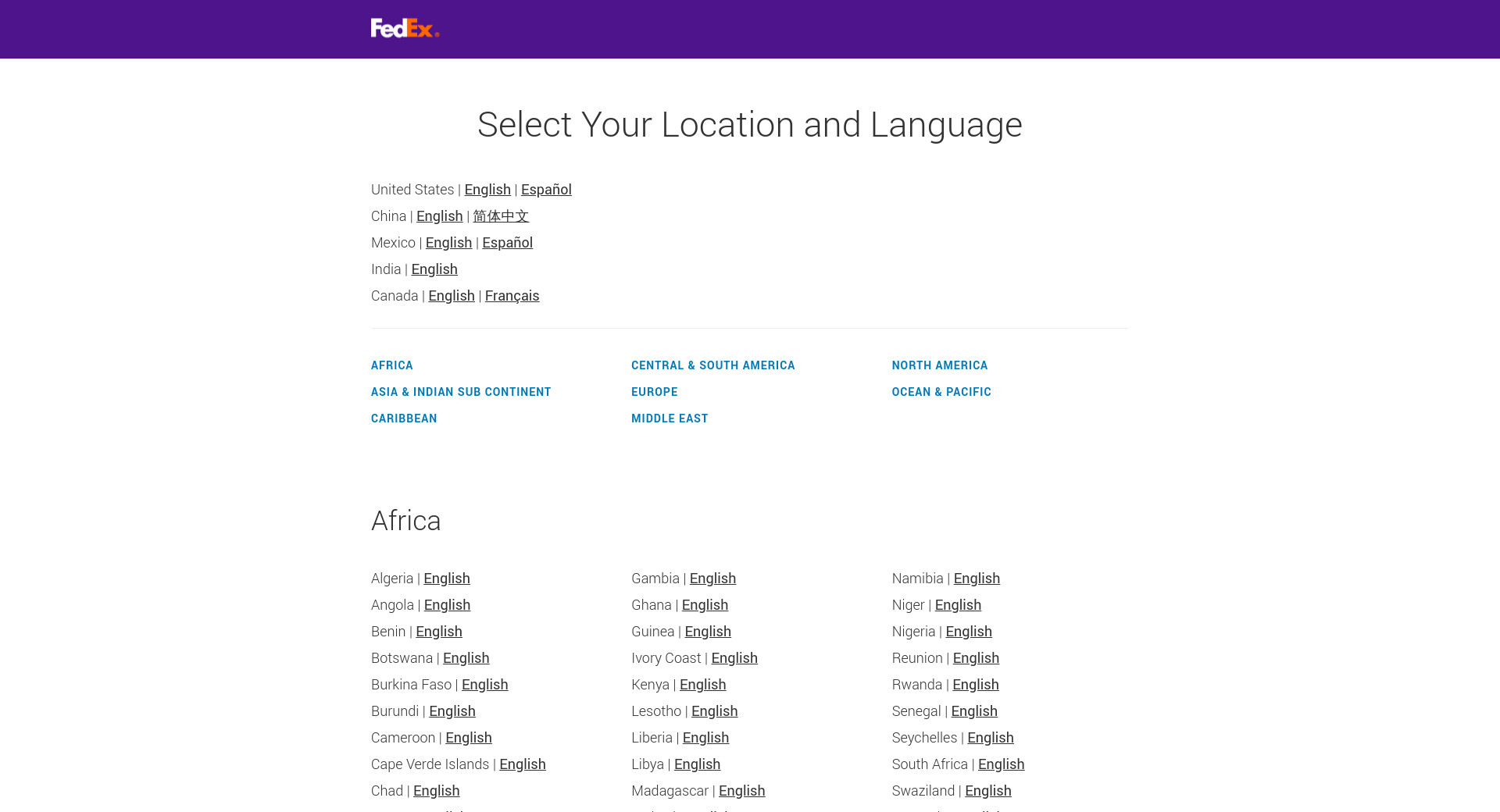This screenshot has height=812, width=1500.
Task: Choose English for Nigeria
Action: [x=969, y=632]
